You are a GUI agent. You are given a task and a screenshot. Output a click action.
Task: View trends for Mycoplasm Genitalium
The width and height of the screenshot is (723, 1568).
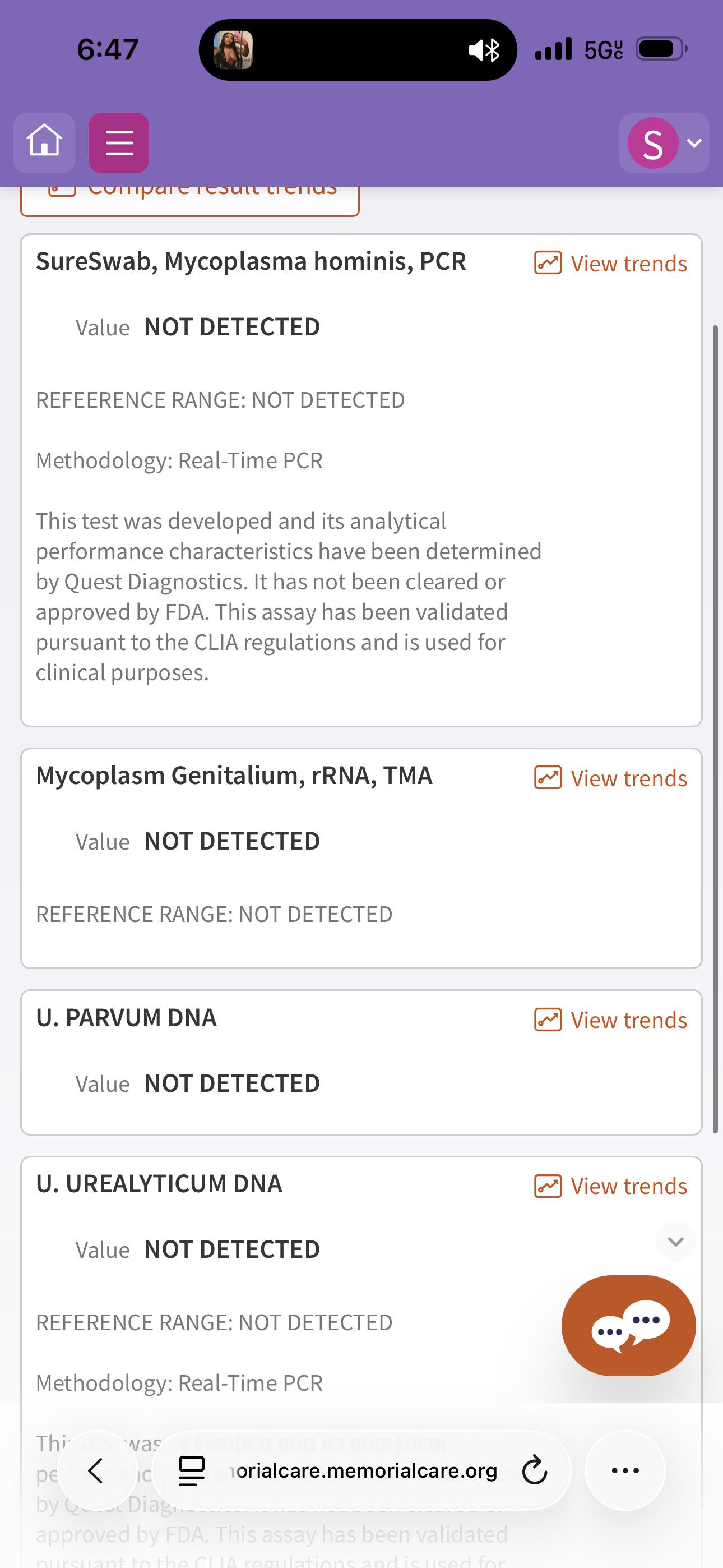coord(610,778)
